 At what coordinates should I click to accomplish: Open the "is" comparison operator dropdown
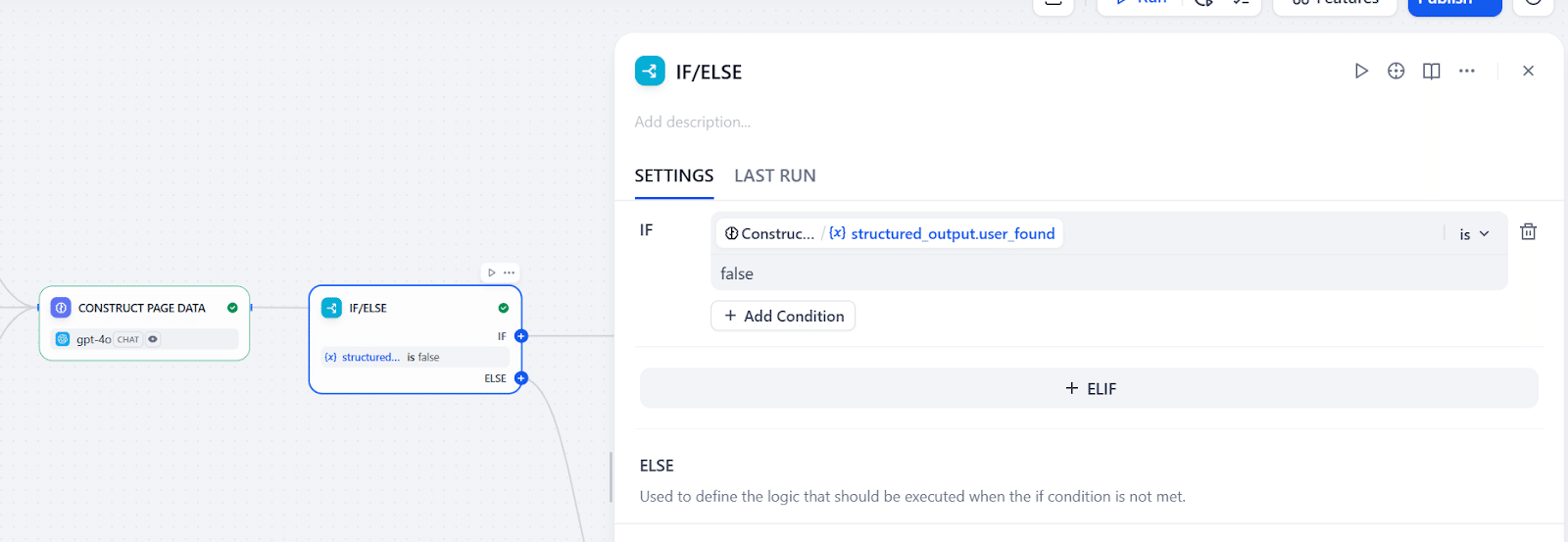point(1474,234)
